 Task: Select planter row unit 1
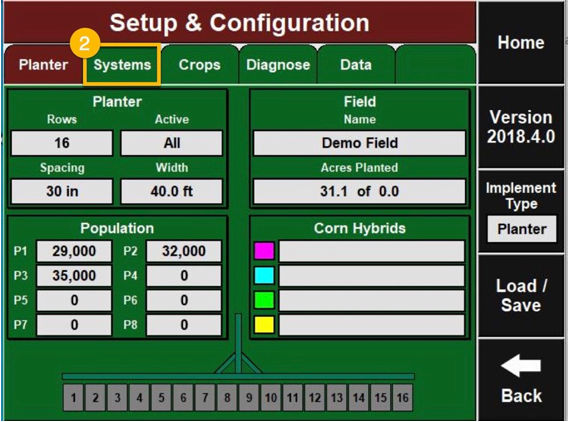pos(74,398)
